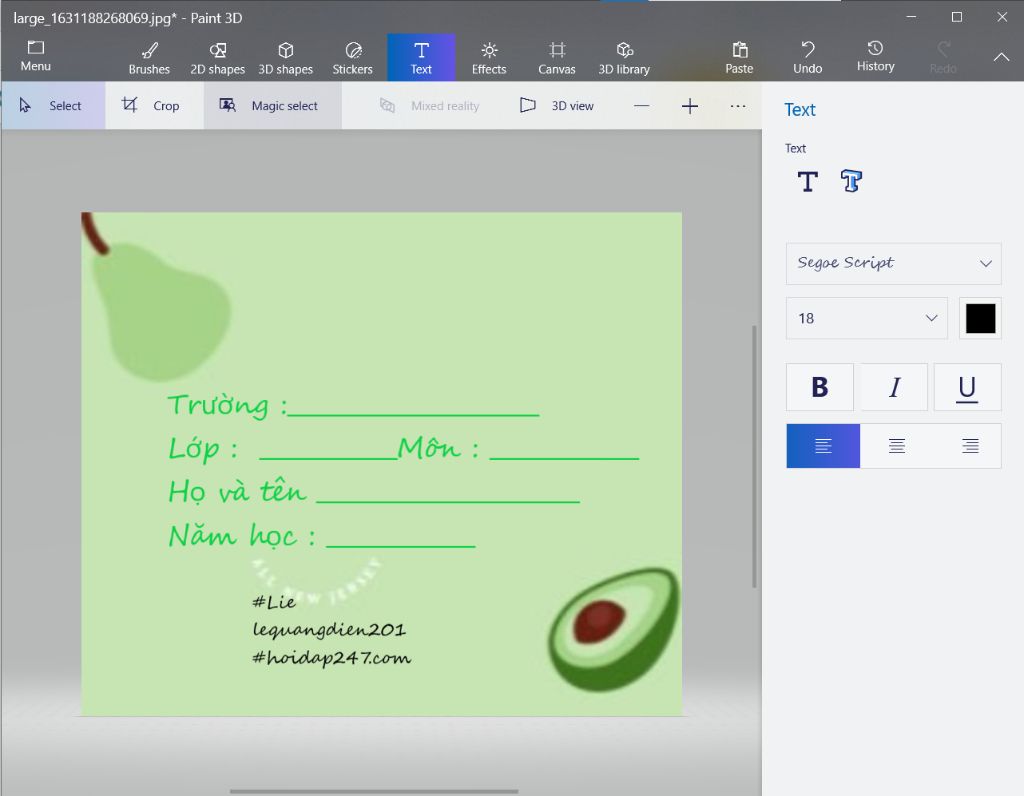Image resolution: width=1024 pixels, height=796 pixels.
Task: Maximize the Paint 3D window
Action: tap(957, 17)
